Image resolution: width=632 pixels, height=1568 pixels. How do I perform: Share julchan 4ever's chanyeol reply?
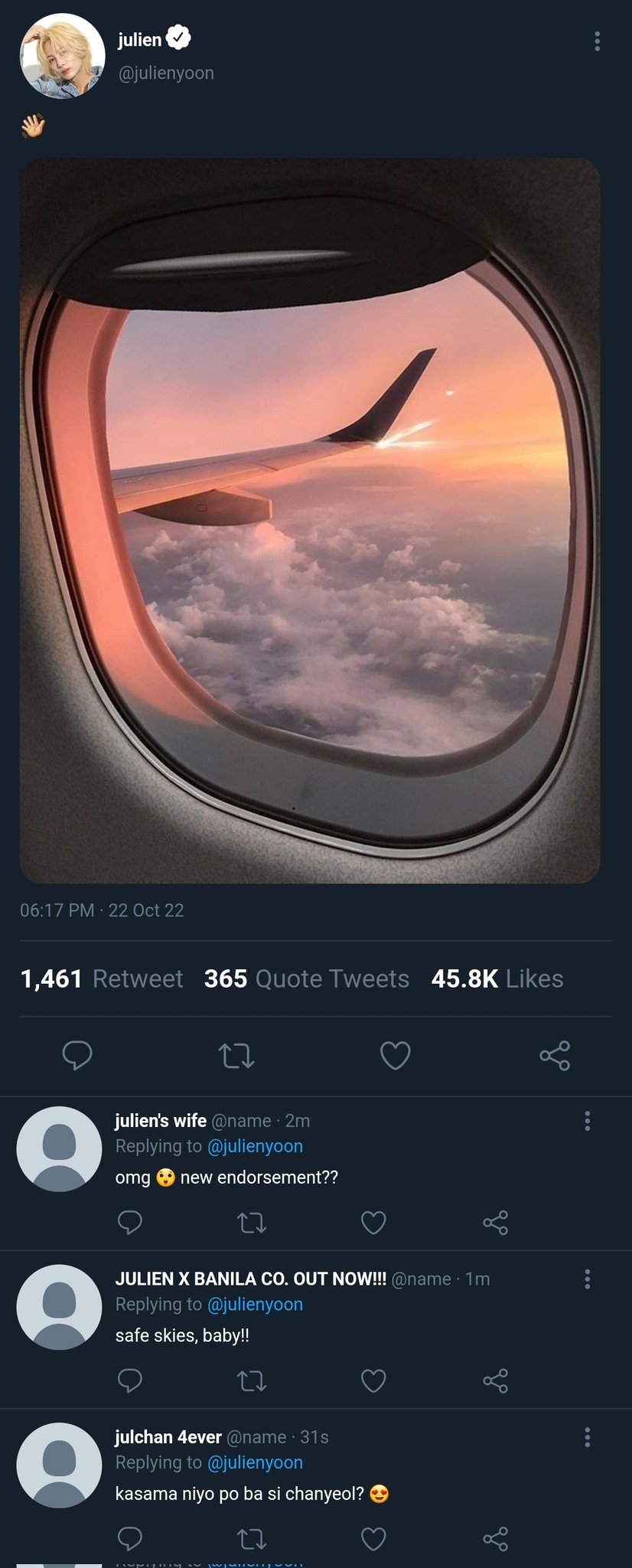pos(496,1539)
